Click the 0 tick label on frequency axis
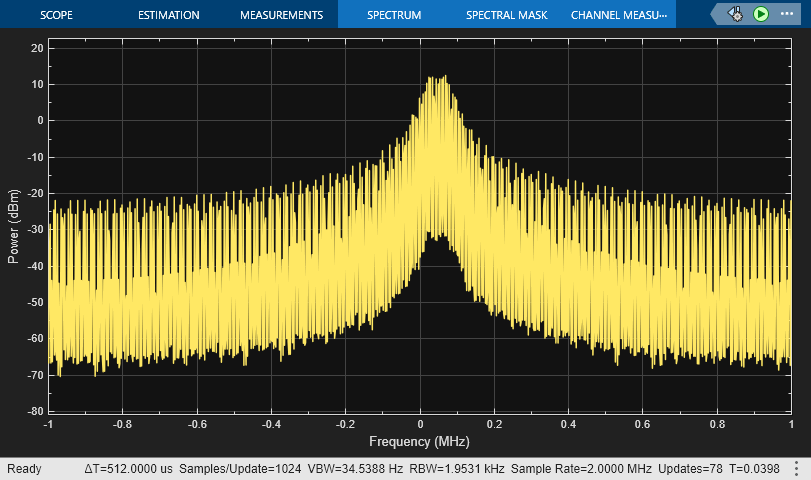 (x=420, y=424)
